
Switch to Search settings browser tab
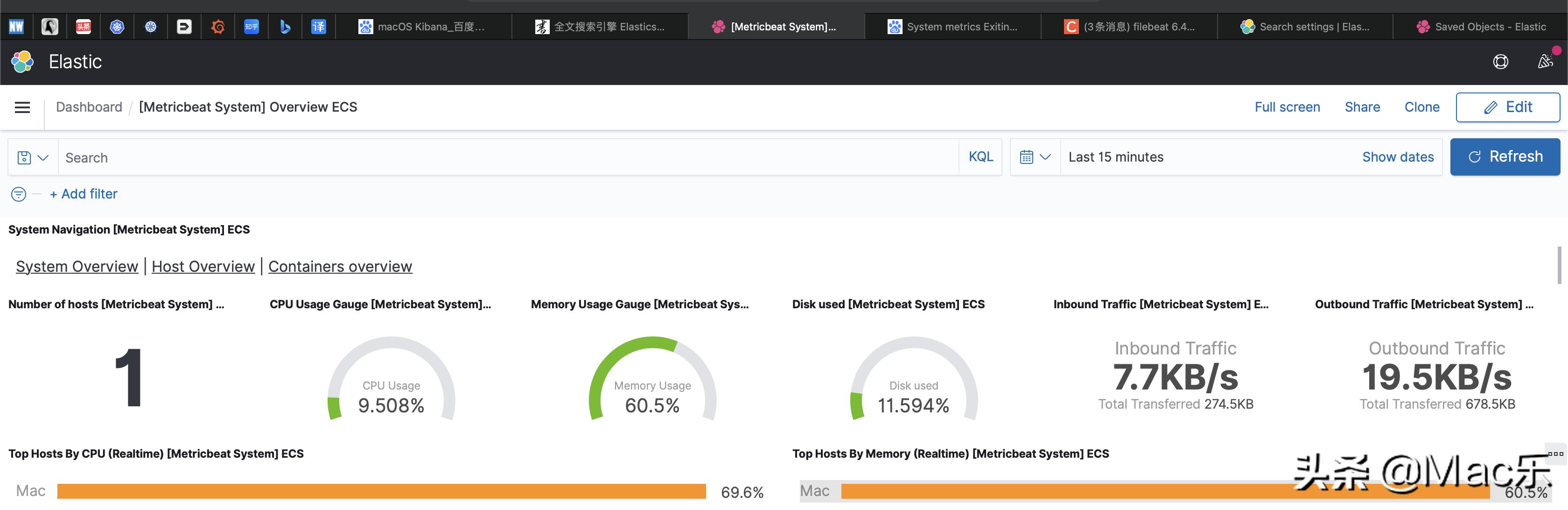coord(1306,27)
